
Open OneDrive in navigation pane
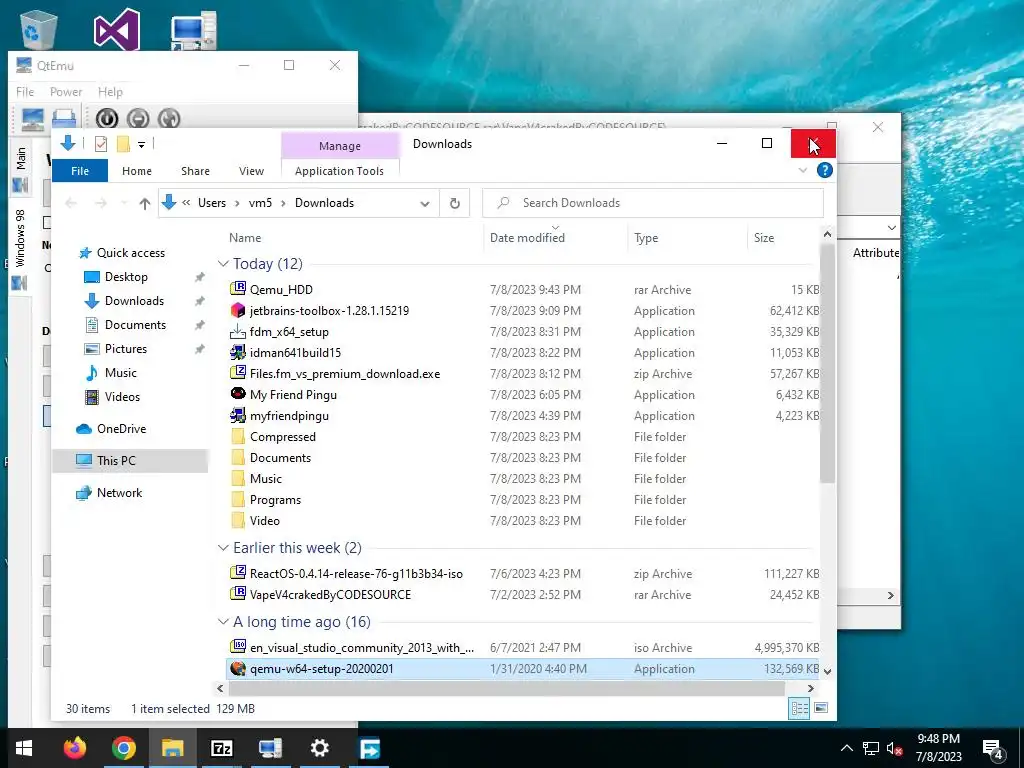[x=121, y=428]
